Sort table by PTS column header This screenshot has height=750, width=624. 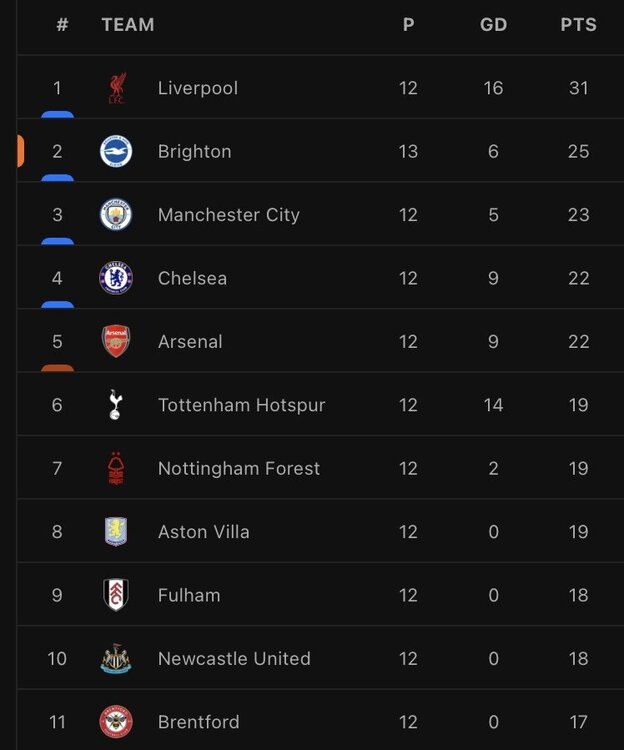[579, 24]
